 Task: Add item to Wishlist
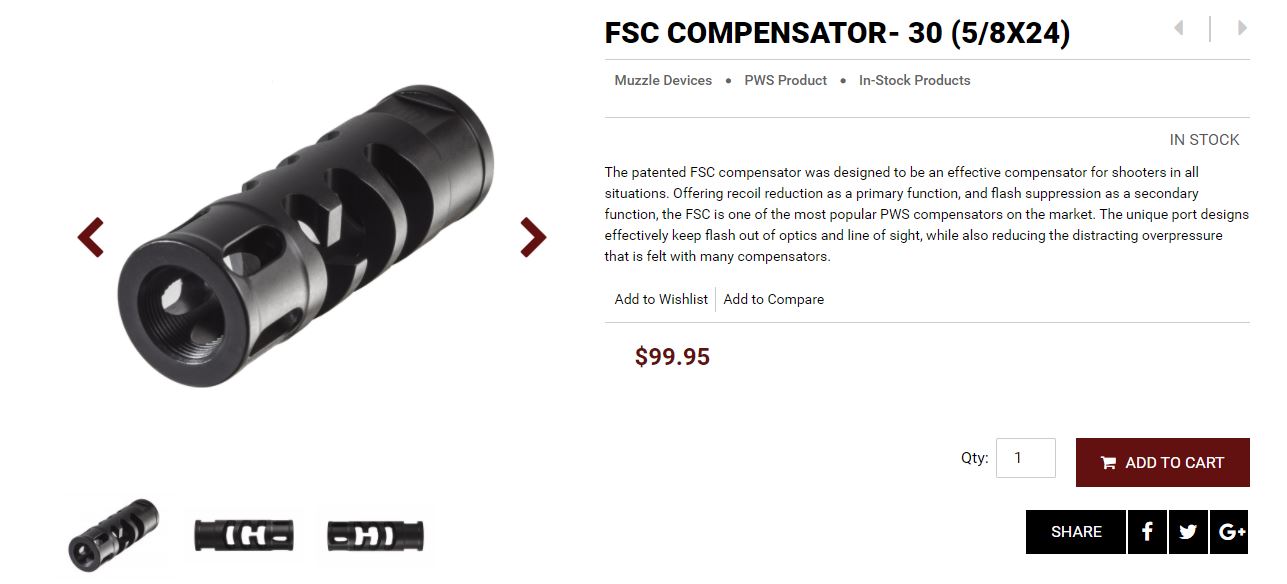(x=661, y=299)
